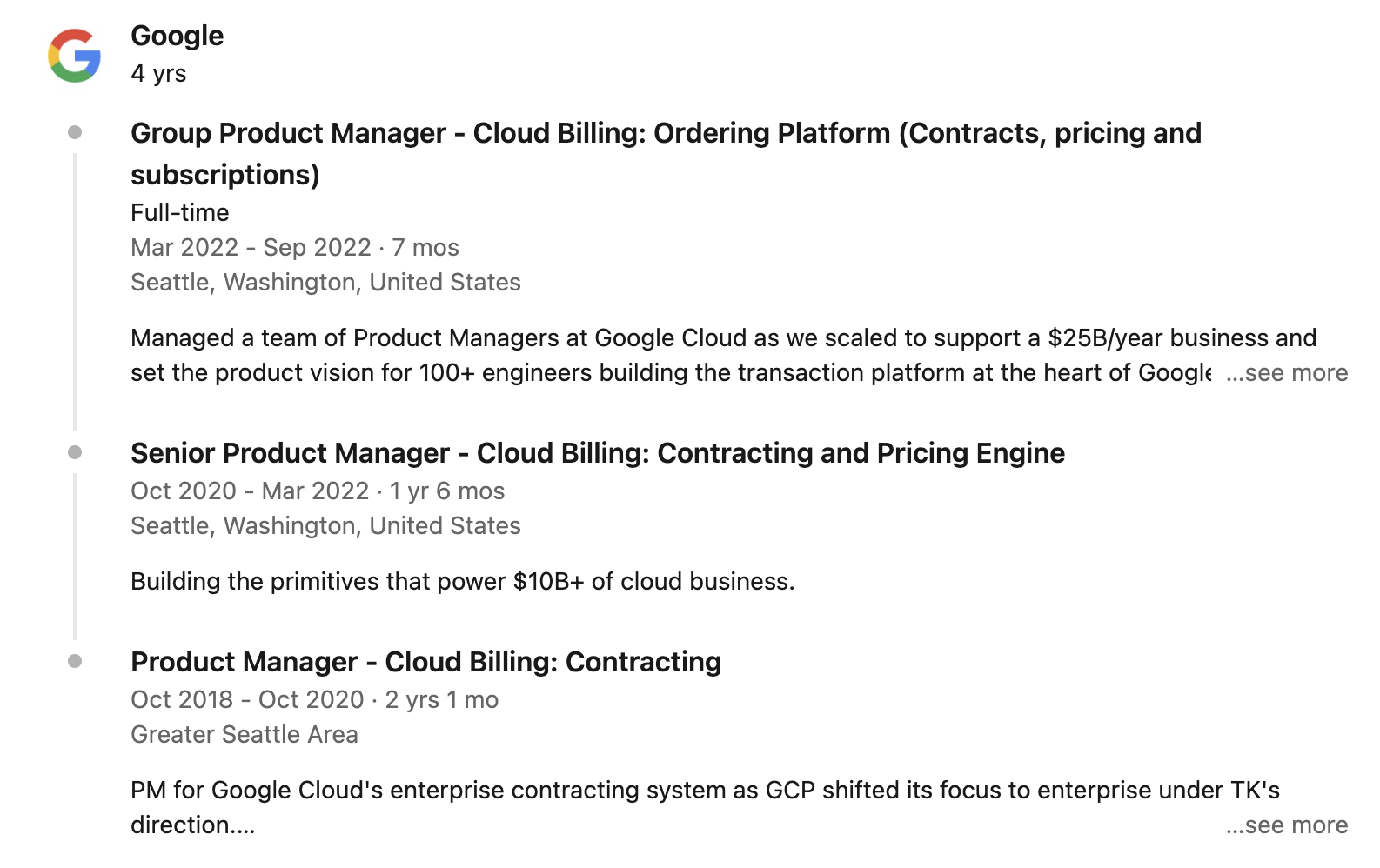This screenshot has width=1380, height=868.
Task: Open the Google company name link
Action: coord(177,36)
